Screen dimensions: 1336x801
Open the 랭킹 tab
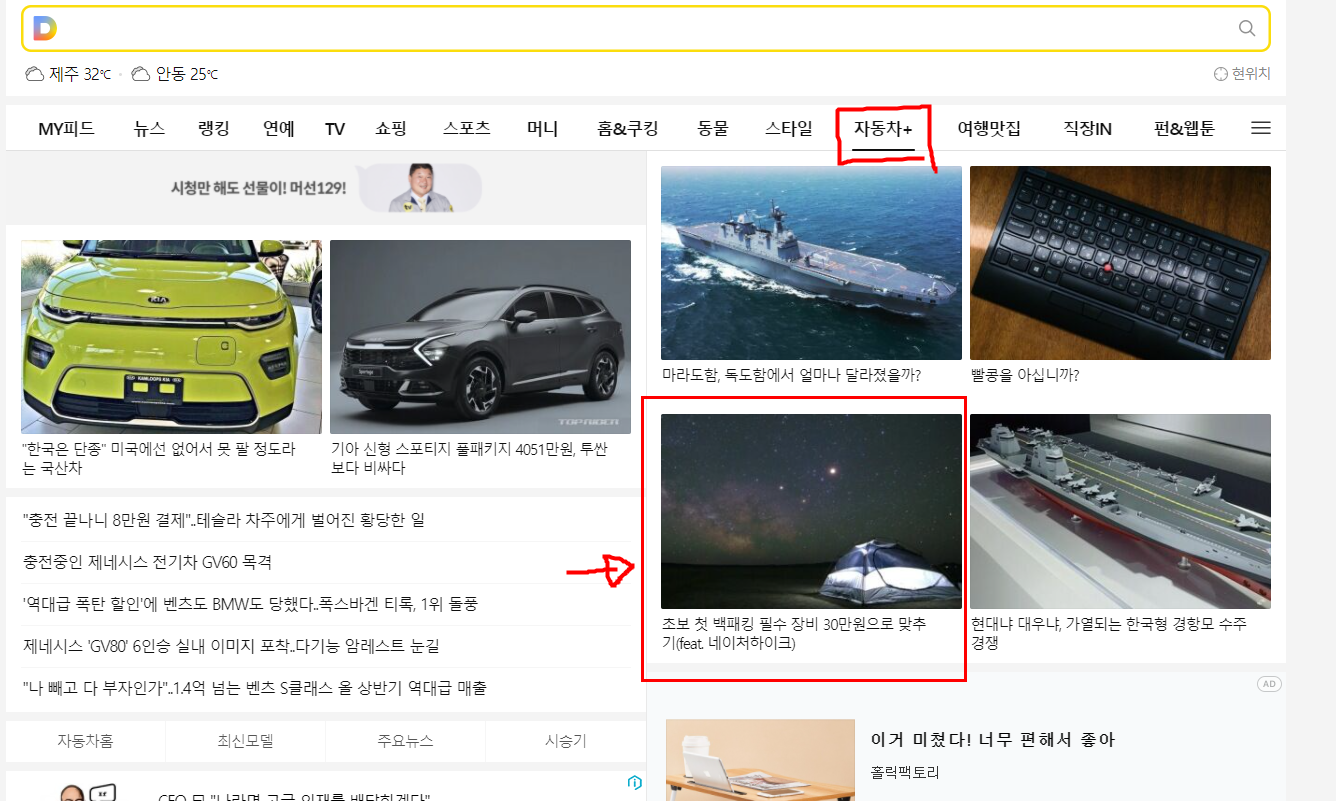pyautogui.click(x=214, y=128)
